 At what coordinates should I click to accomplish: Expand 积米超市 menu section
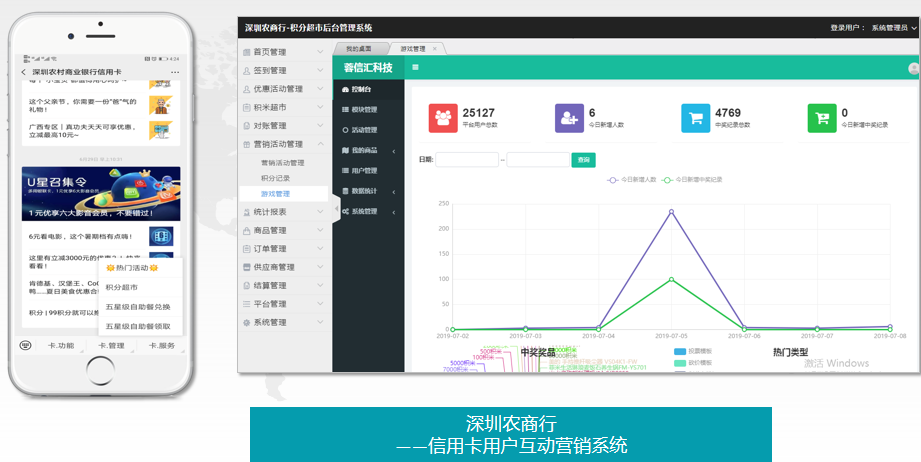click(x=284, y=107)
